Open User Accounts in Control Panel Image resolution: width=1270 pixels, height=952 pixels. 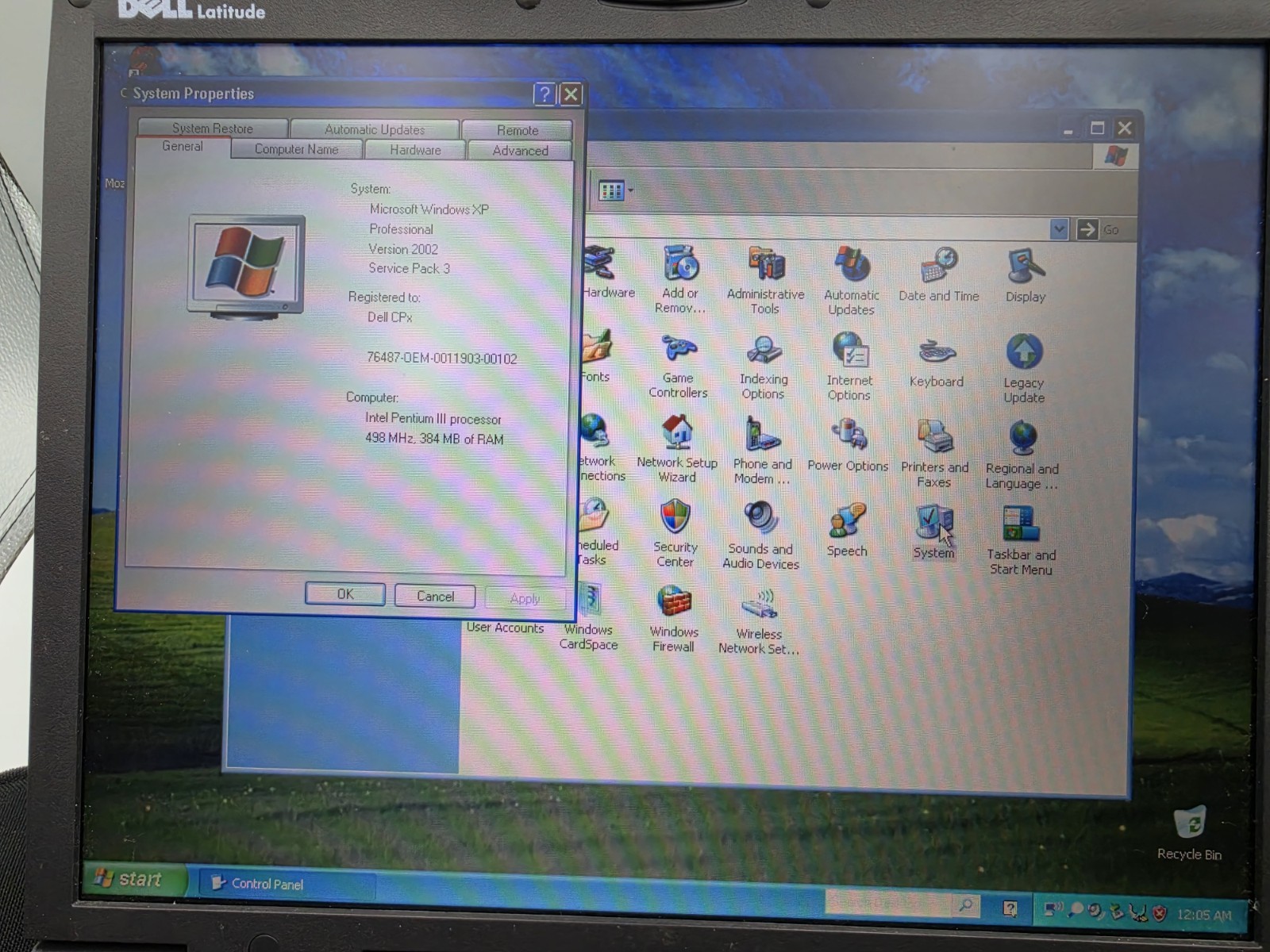coord(505,627)
